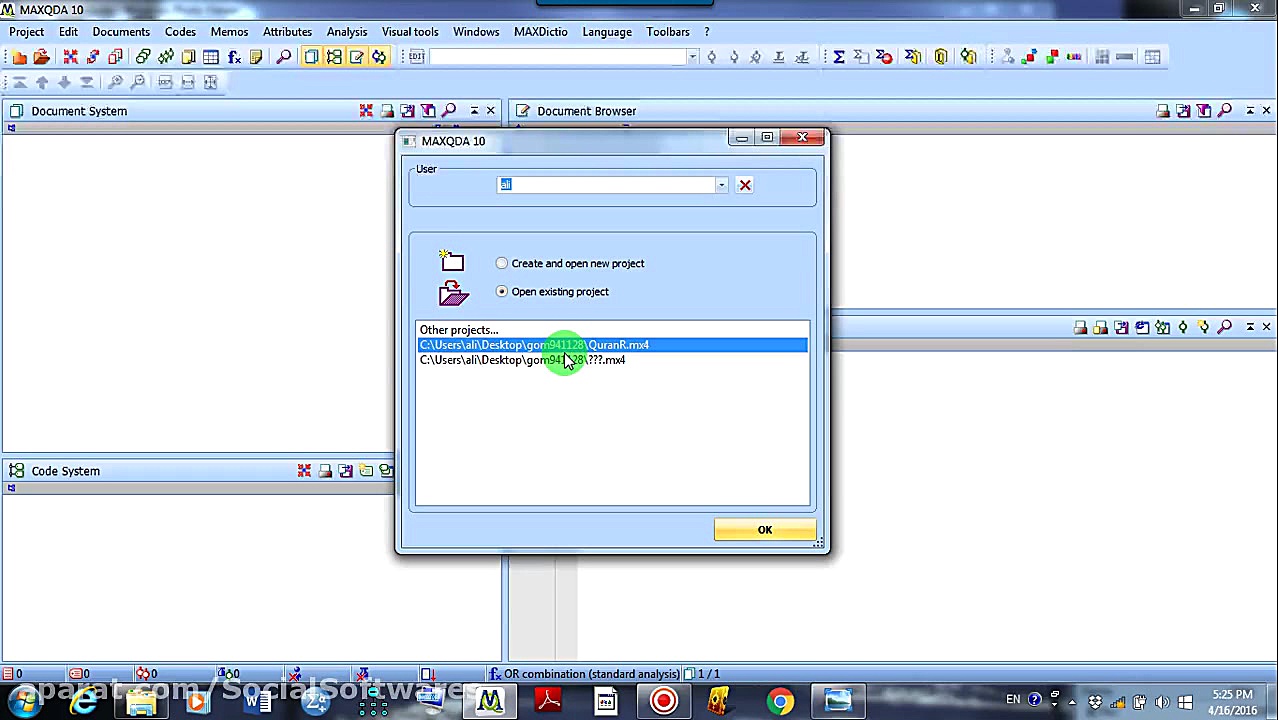Viewport: 1278px width, 720px height.
Task: Click the rainbow colored codeline toolbar icon
Action: pyautogui.click(x=1074, y=57)
